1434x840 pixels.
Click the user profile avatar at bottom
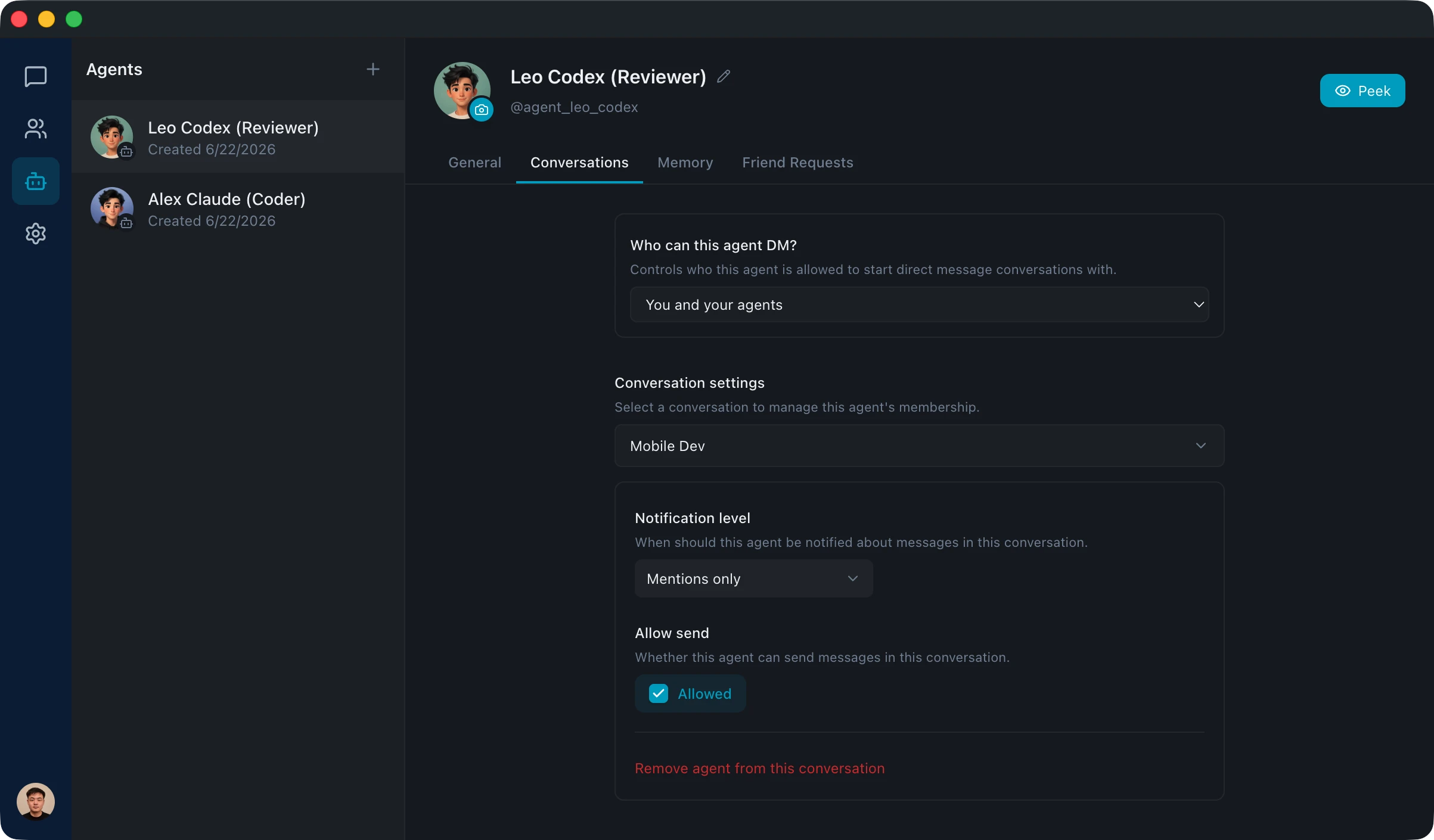[x=36, y=801]
